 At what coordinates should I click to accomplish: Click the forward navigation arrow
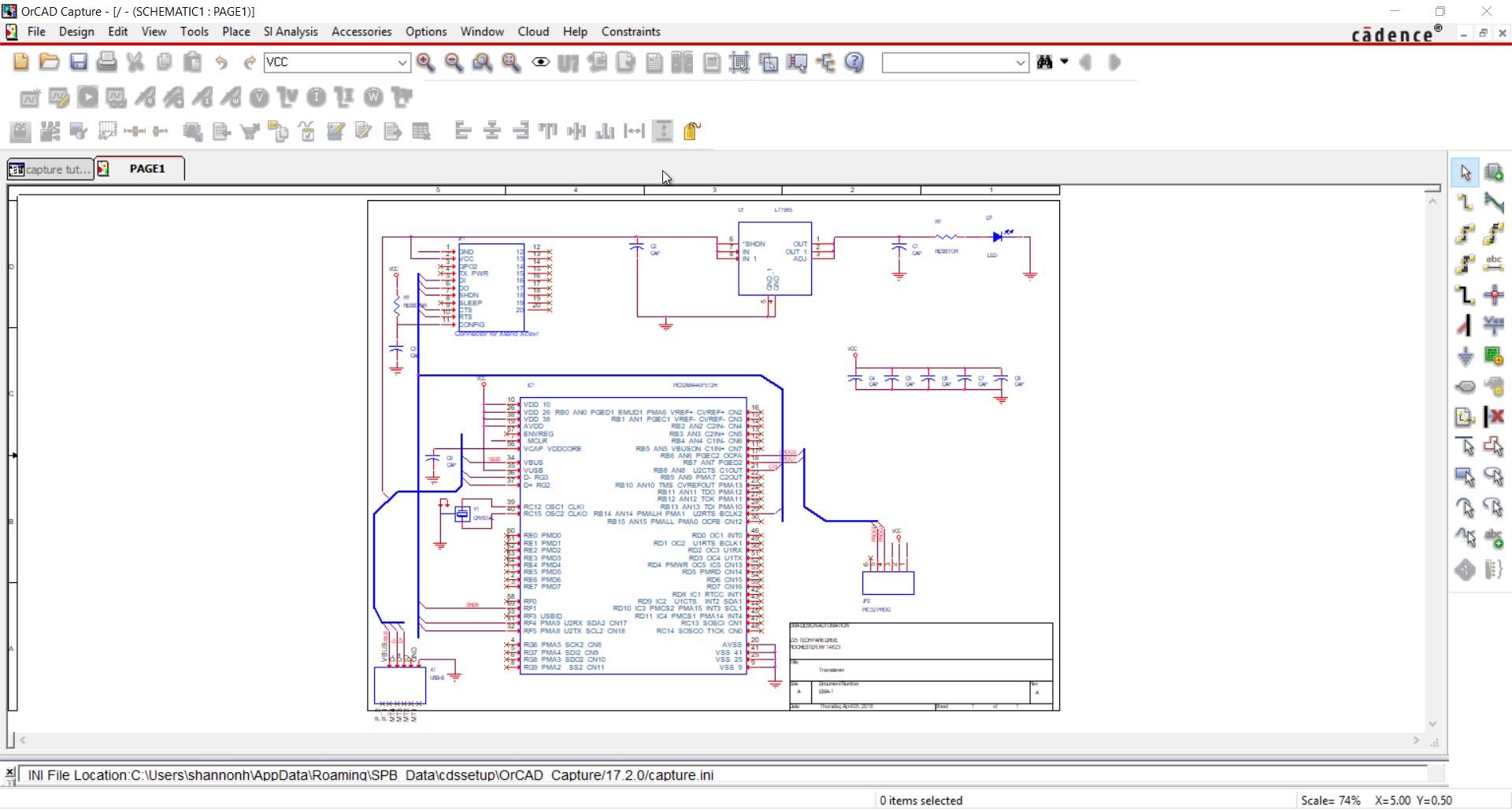click(1115, 62)
